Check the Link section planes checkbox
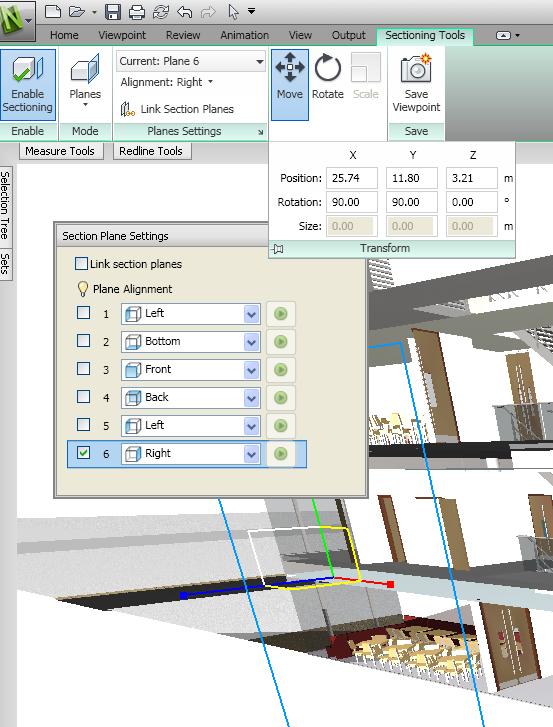This screenshot has width=553, height=727. (81, 264)
